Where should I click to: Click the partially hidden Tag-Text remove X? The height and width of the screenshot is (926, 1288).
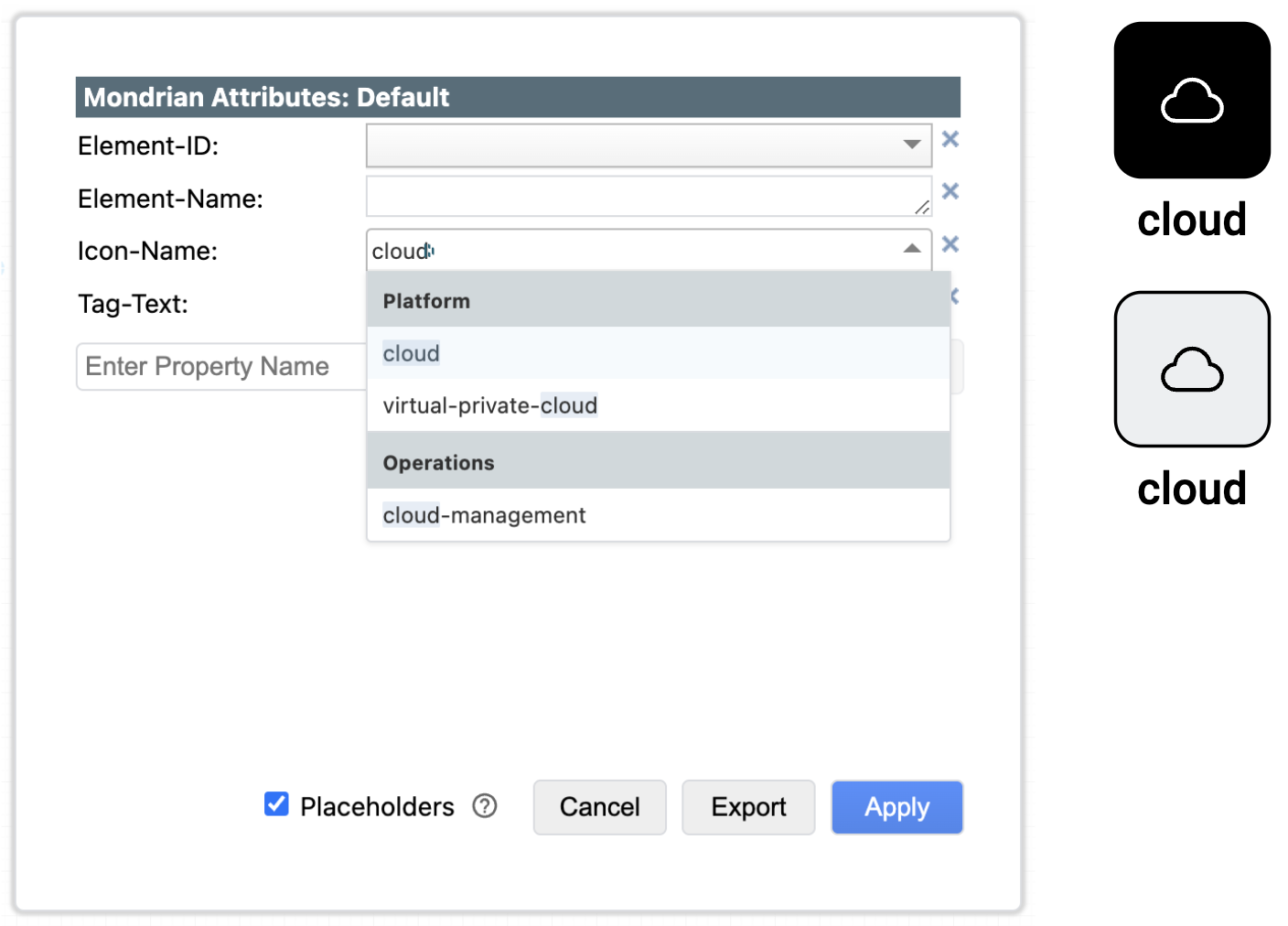click(x=955, y=296)
